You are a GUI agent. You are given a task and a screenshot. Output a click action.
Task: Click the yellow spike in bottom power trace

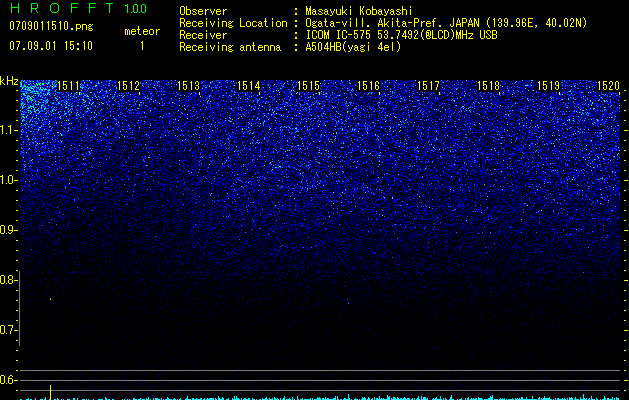pos(51,392)
